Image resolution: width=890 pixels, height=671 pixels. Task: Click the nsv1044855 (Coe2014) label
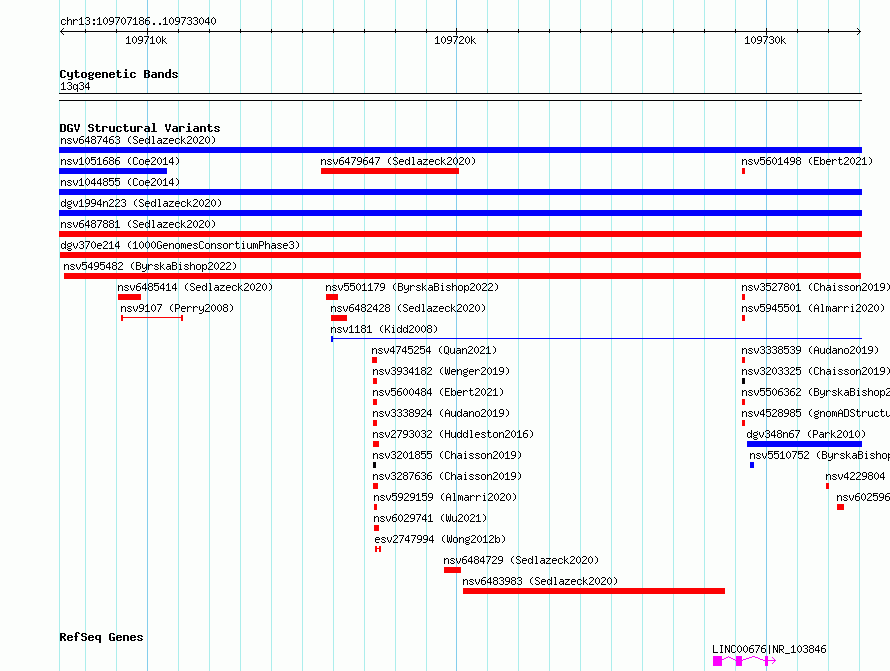point(120,182)
